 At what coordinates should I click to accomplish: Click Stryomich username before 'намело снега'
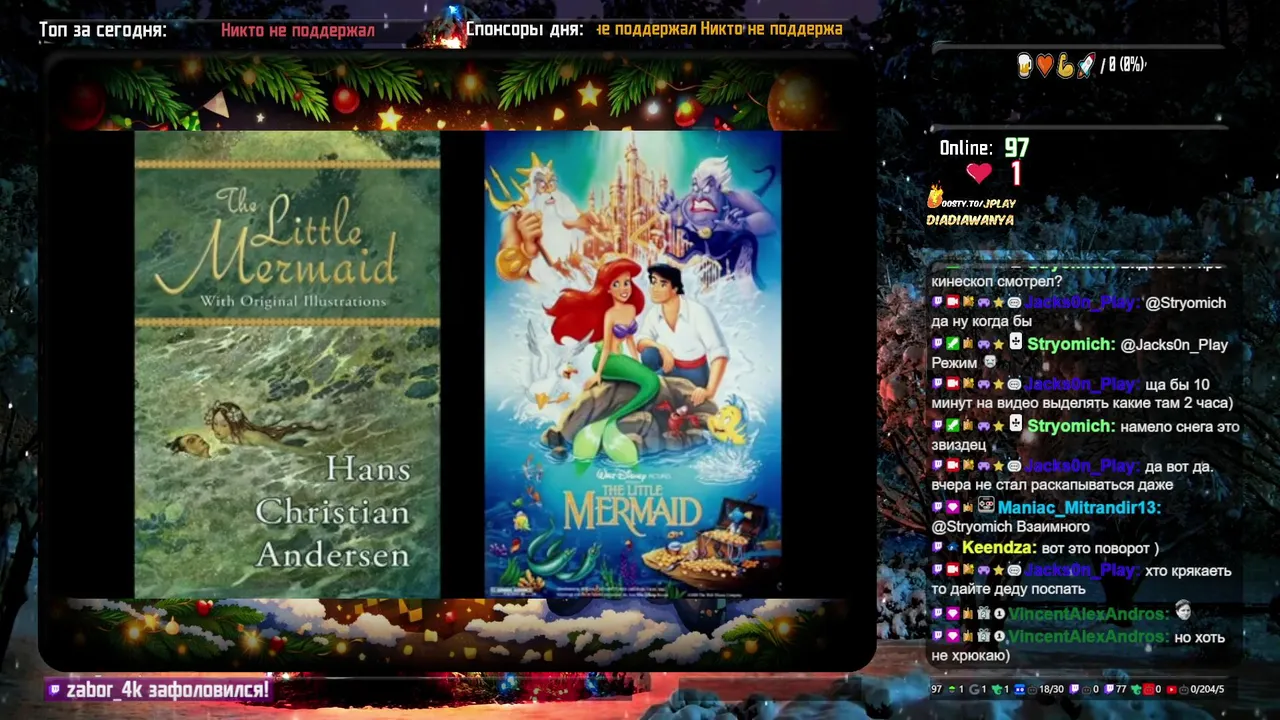(1070, 426)
